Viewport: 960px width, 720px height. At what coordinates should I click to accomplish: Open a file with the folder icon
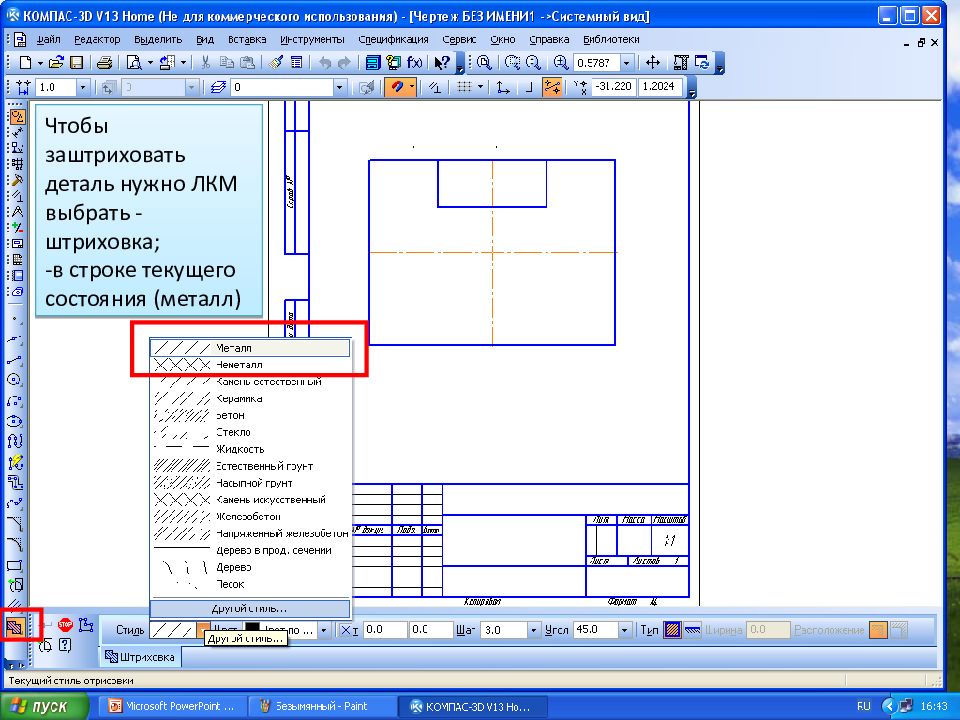(56, 62)
